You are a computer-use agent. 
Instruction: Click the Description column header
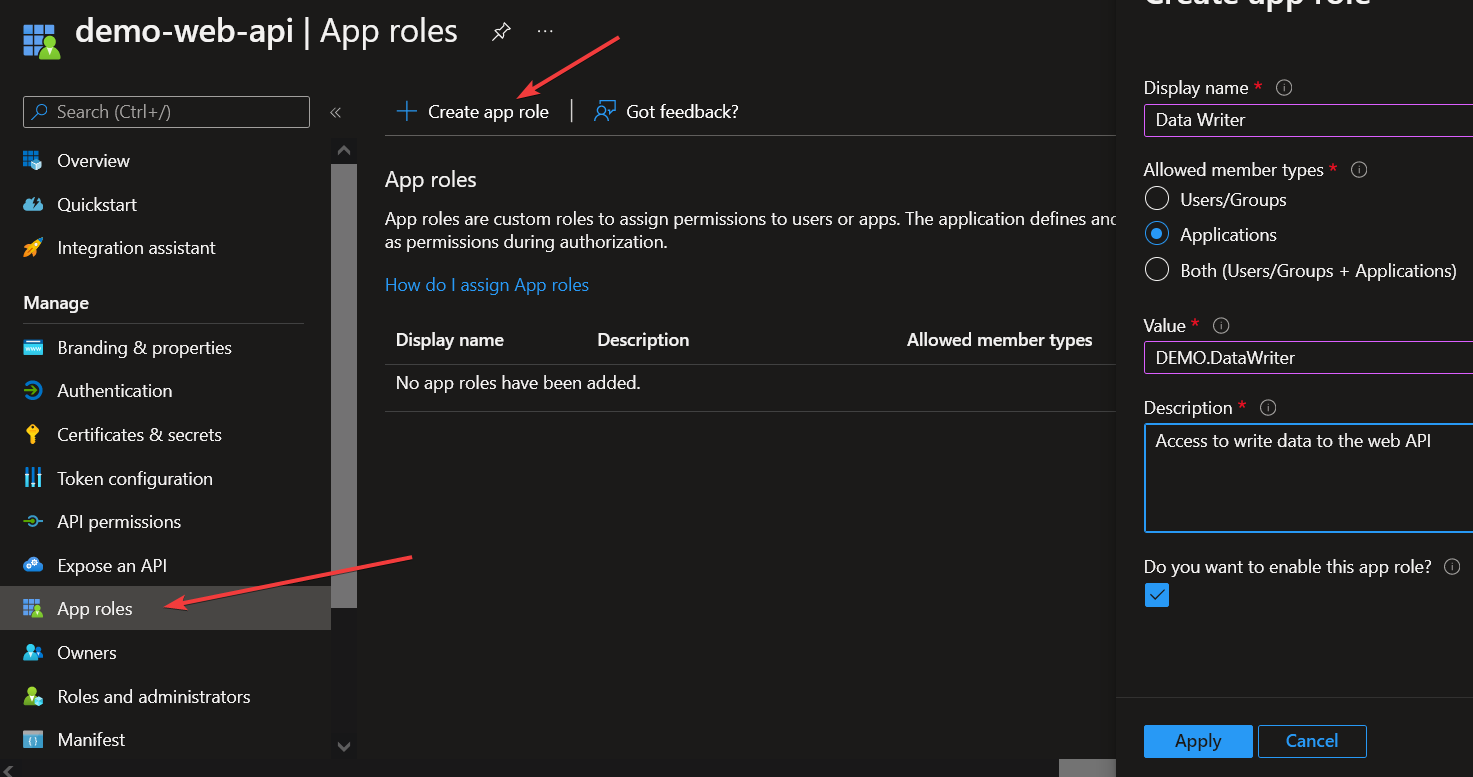(643, 340)
